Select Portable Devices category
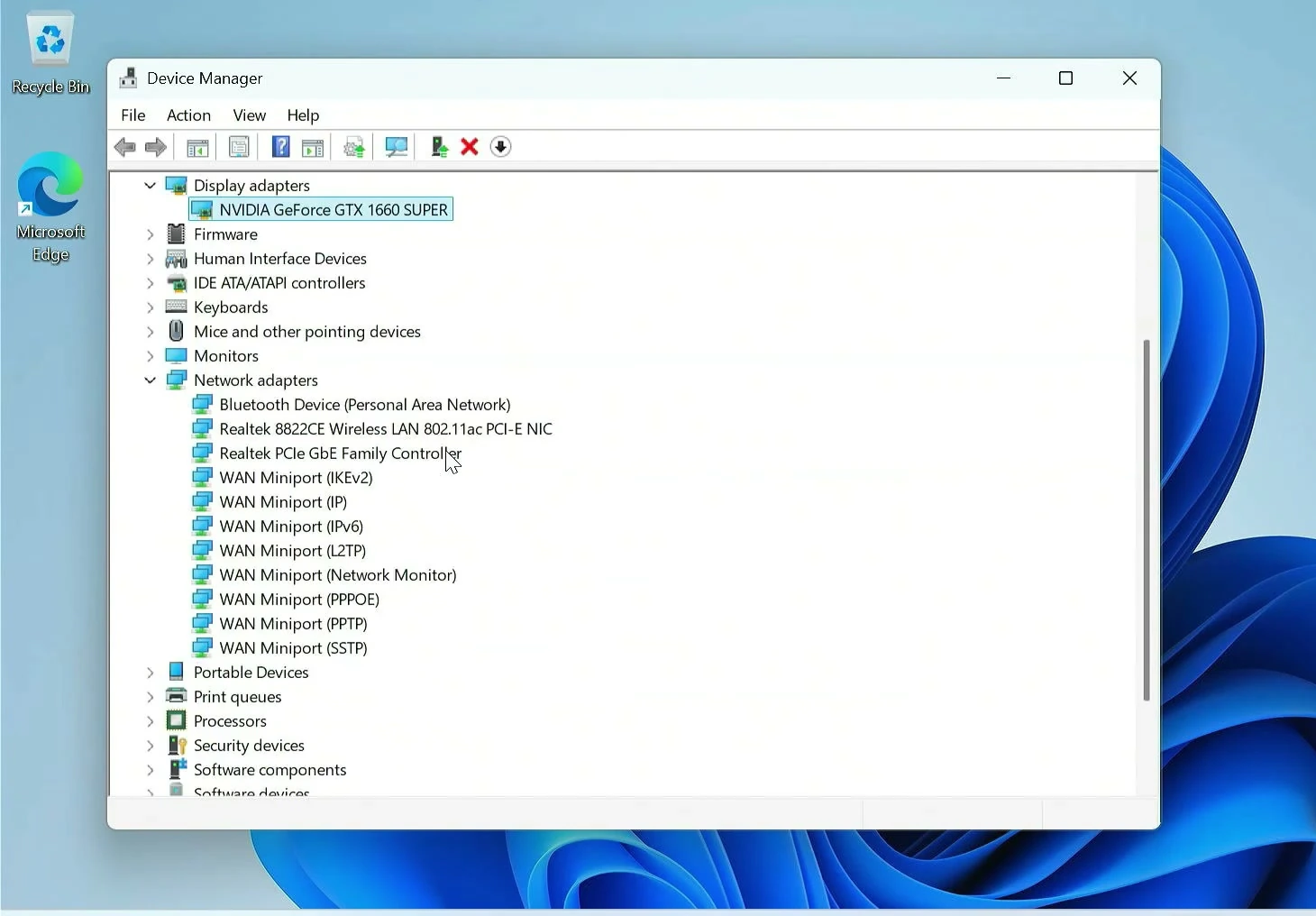Image resolution: width=1316 pixels, height=916 pixels. (251, 673)
